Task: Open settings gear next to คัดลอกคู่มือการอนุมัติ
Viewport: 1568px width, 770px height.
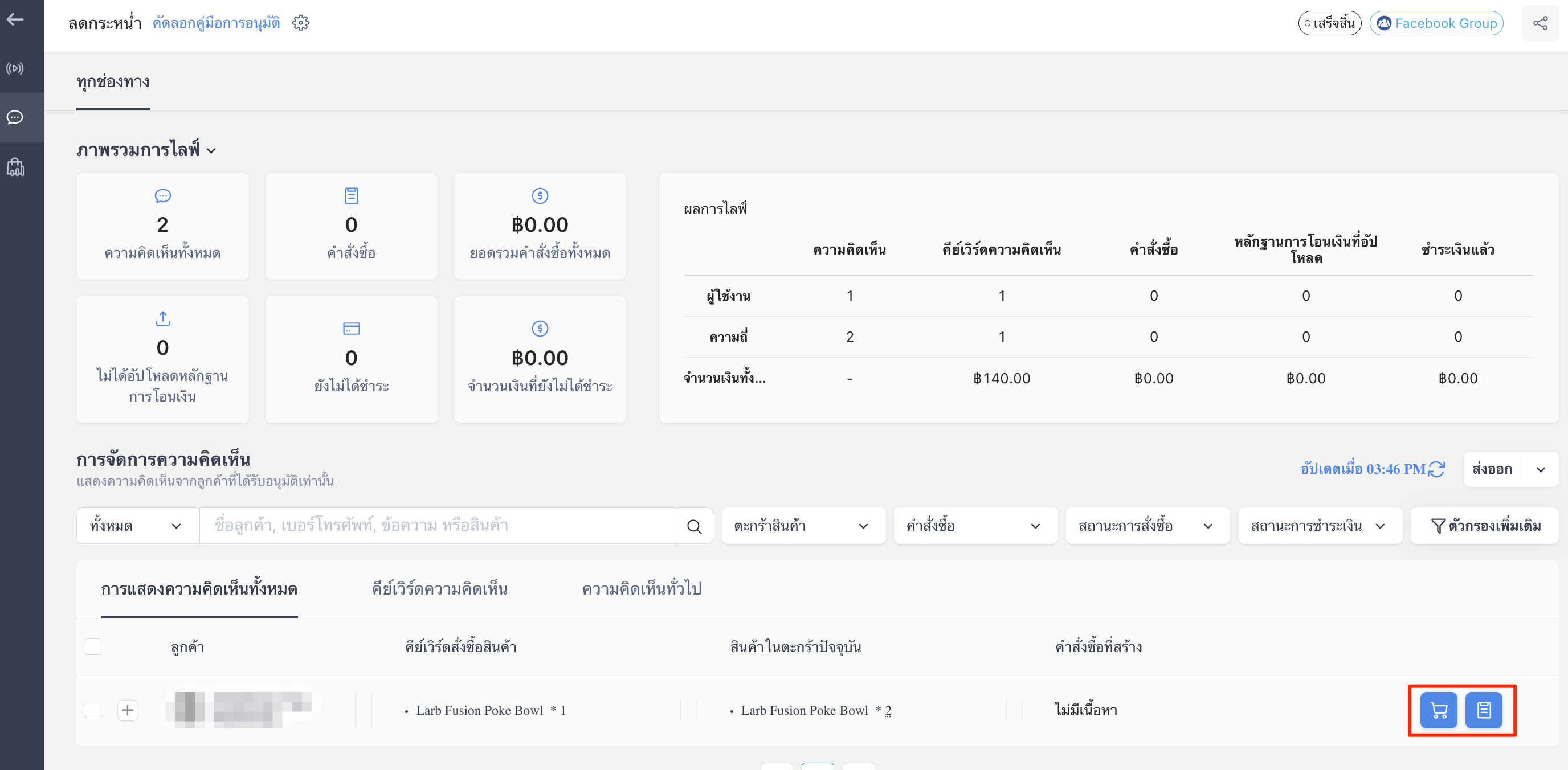Action: click(x=301, y=23)
